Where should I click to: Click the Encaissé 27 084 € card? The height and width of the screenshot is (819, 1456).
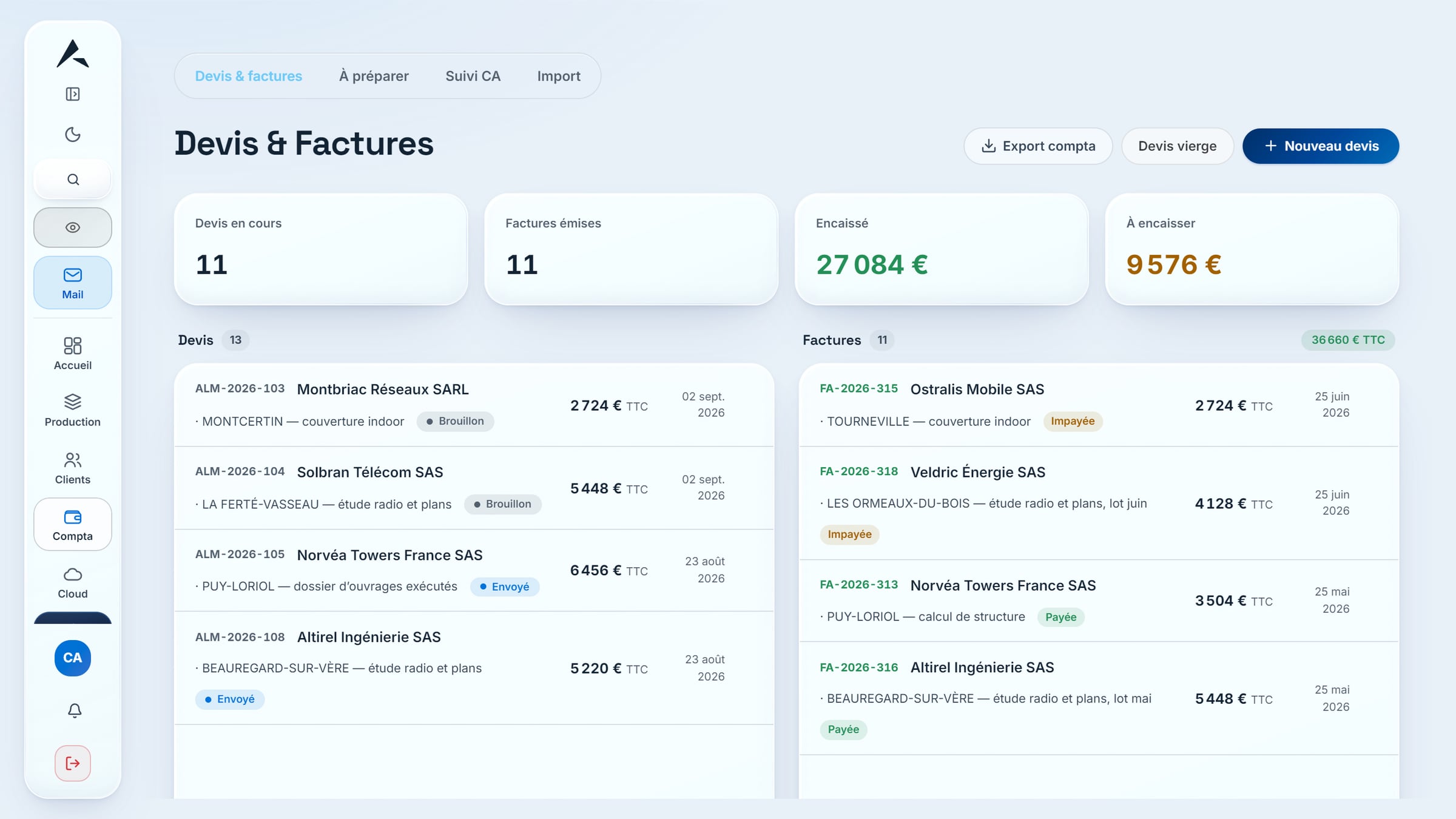coord(942,249)
